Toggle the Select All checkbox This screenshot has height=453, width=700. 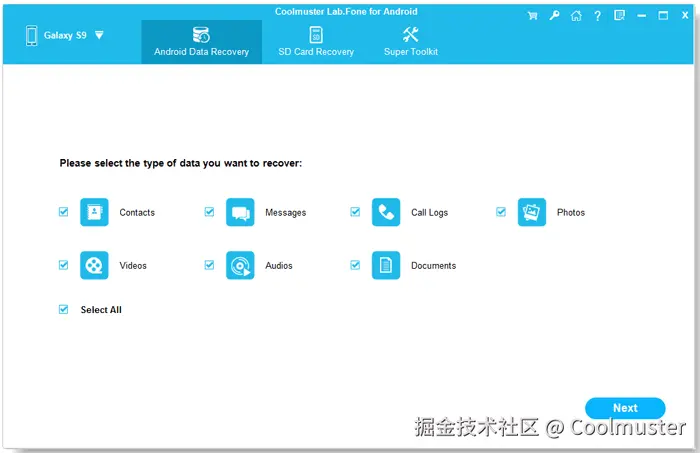tap(63, 309)
